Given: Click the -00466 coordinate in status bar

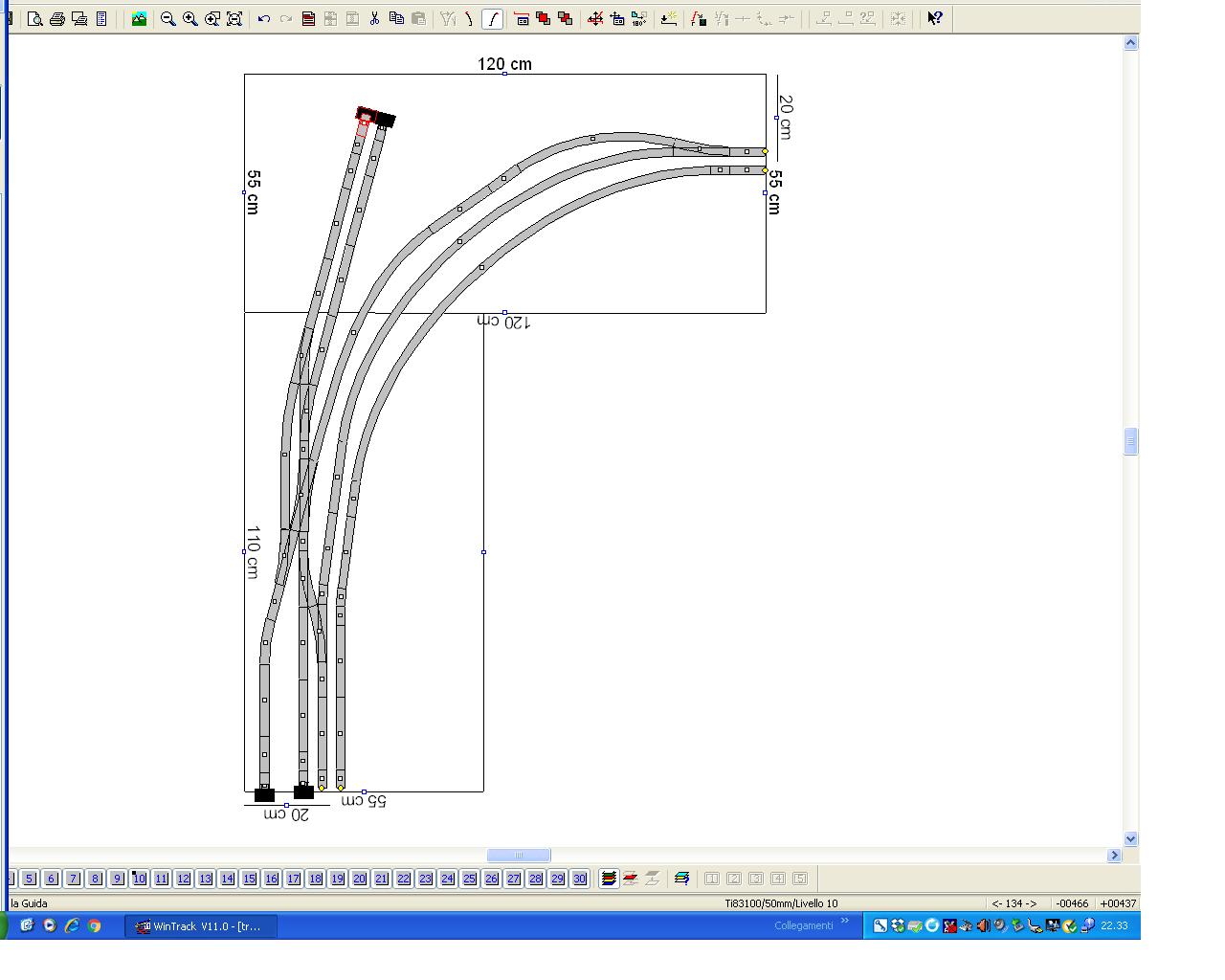Looking at the screenshot, I should (1072, 903).
